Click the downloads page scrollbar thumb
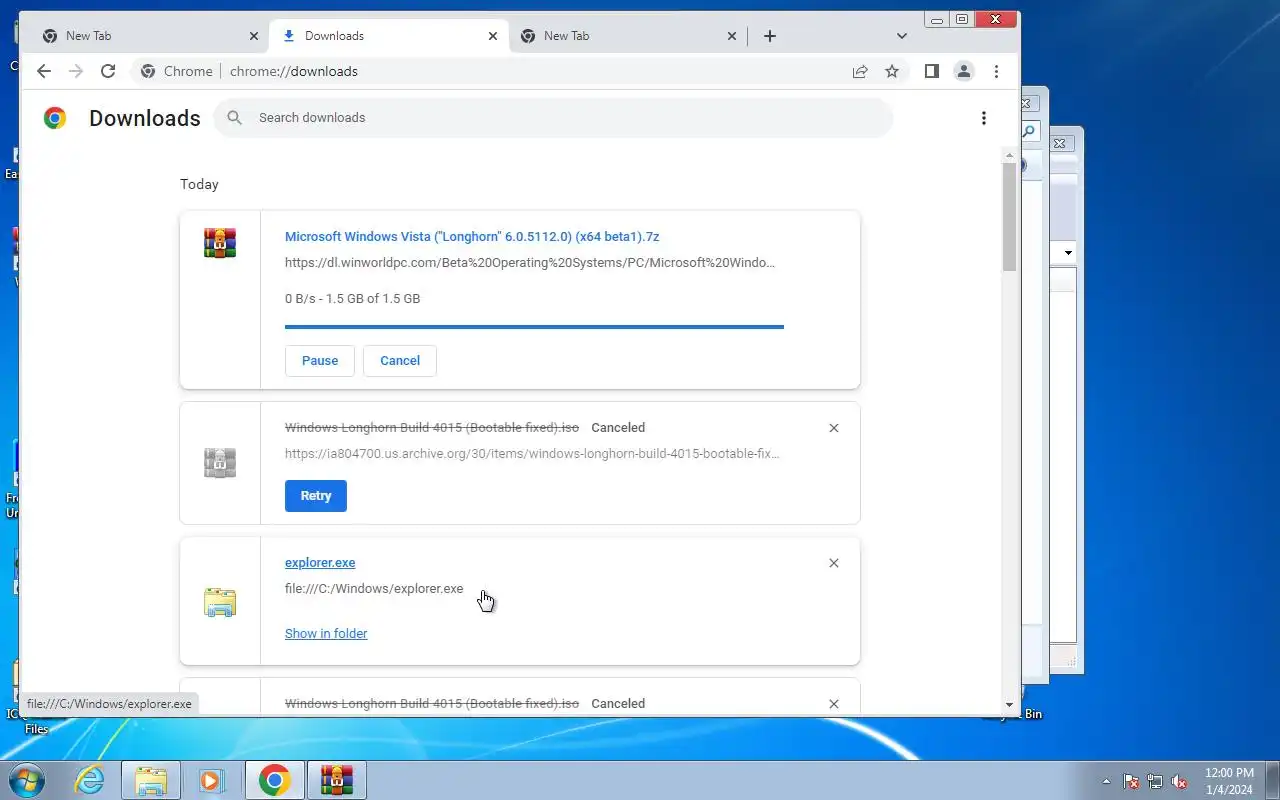The width and height of the screenshot is (1280, 800). tap(1009, 215)
